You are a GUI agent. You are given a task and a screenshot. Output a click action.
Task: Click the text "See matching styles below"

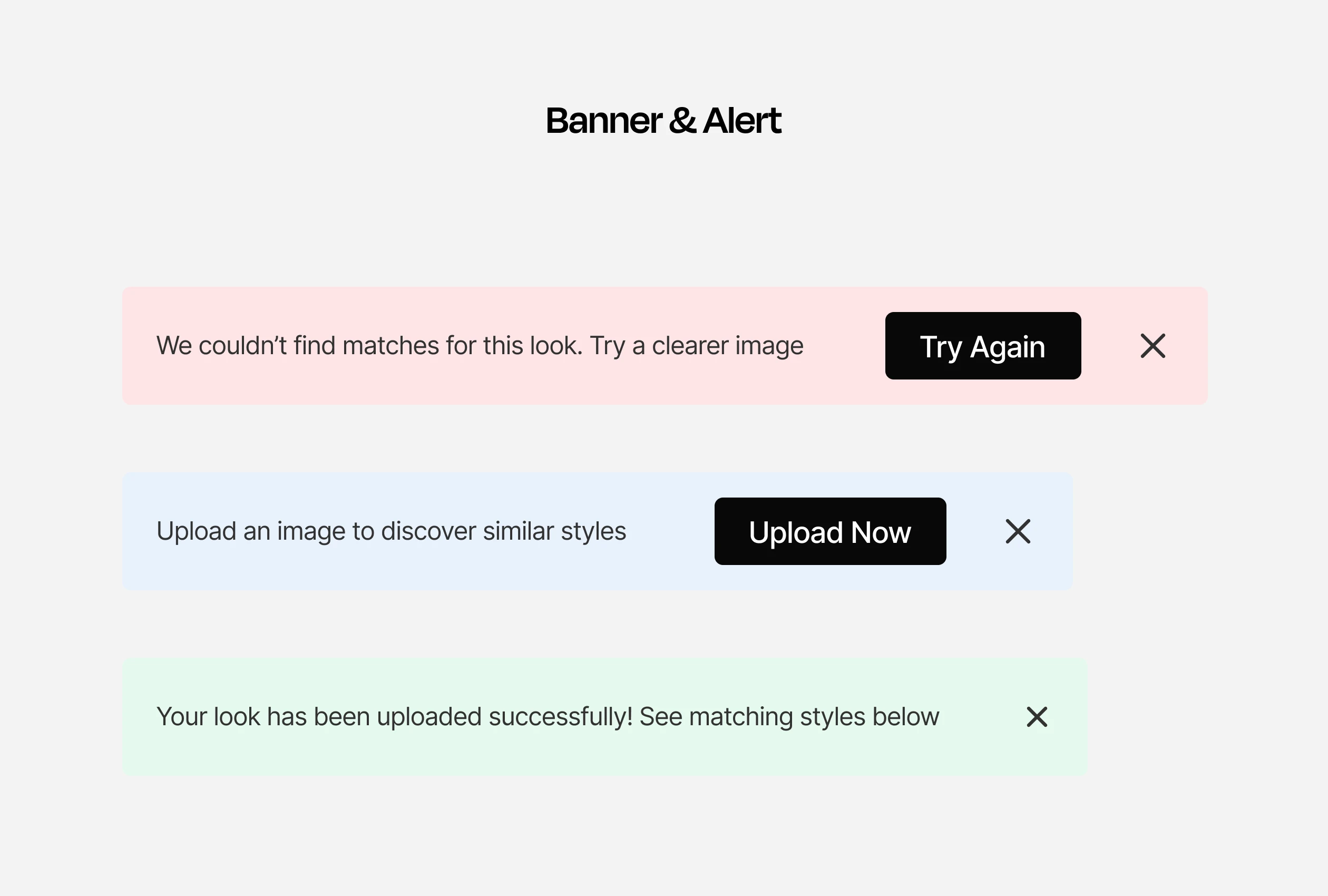(789, 717)
